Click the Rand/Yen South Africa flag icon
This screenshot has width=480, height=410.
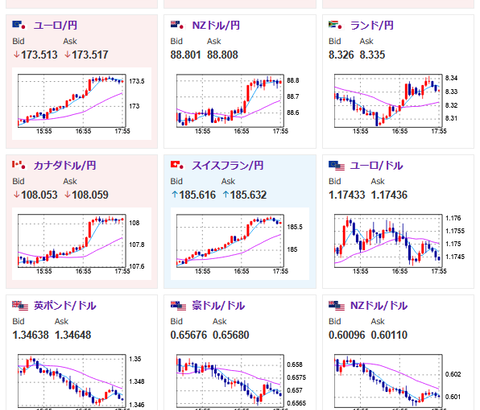click(335, 25)
